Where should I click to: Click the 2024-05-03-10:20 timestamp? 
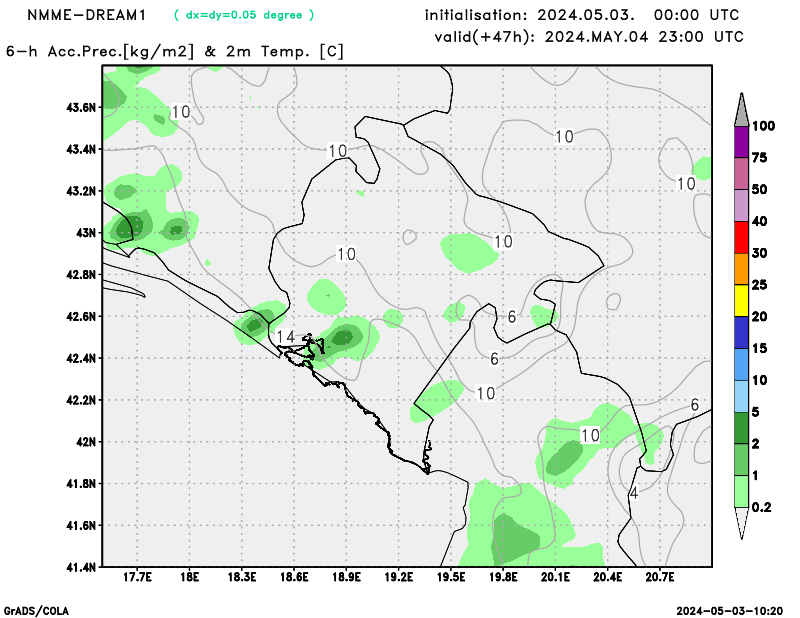730,611
